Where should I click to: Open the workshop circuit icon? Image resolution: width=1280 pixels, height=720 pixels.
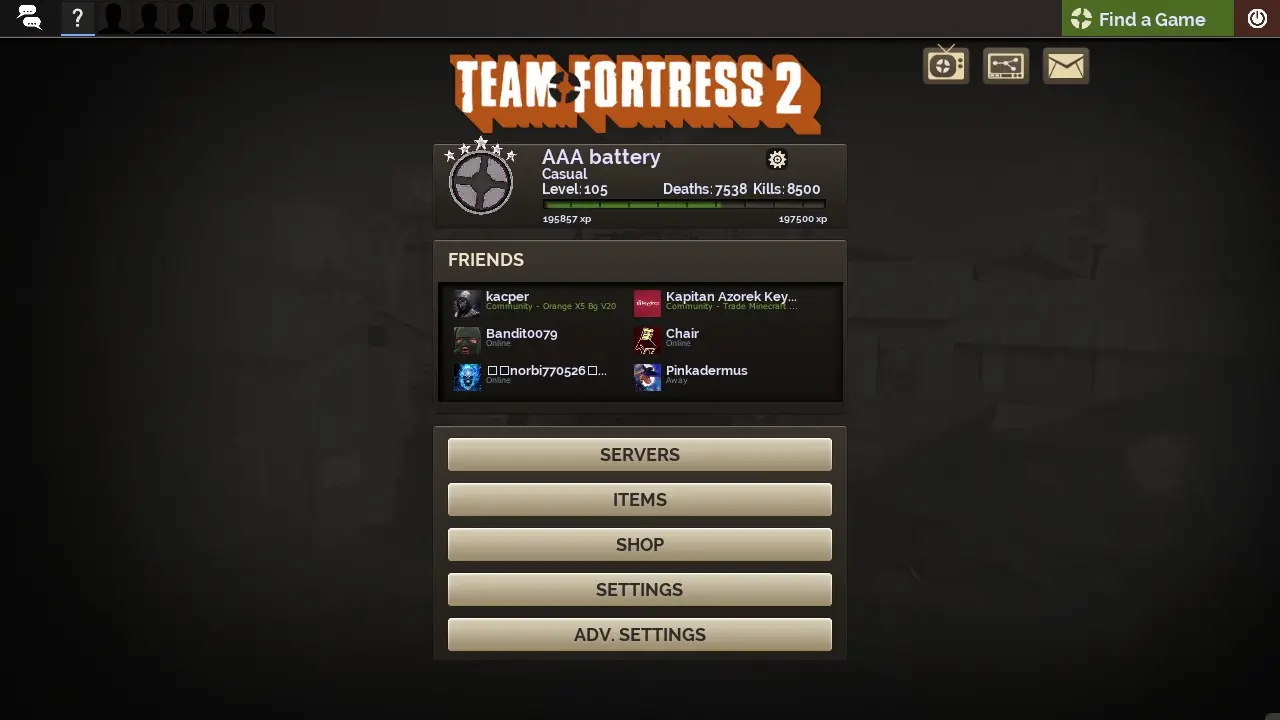[1005, 66]
